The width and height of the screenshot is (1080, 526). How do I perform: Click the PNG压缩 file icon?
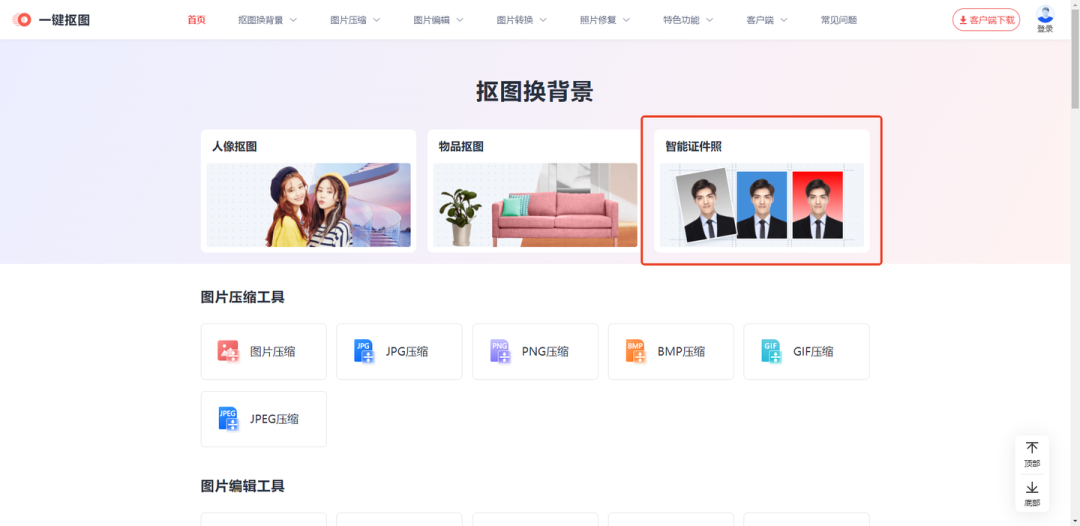pos(499,351)
